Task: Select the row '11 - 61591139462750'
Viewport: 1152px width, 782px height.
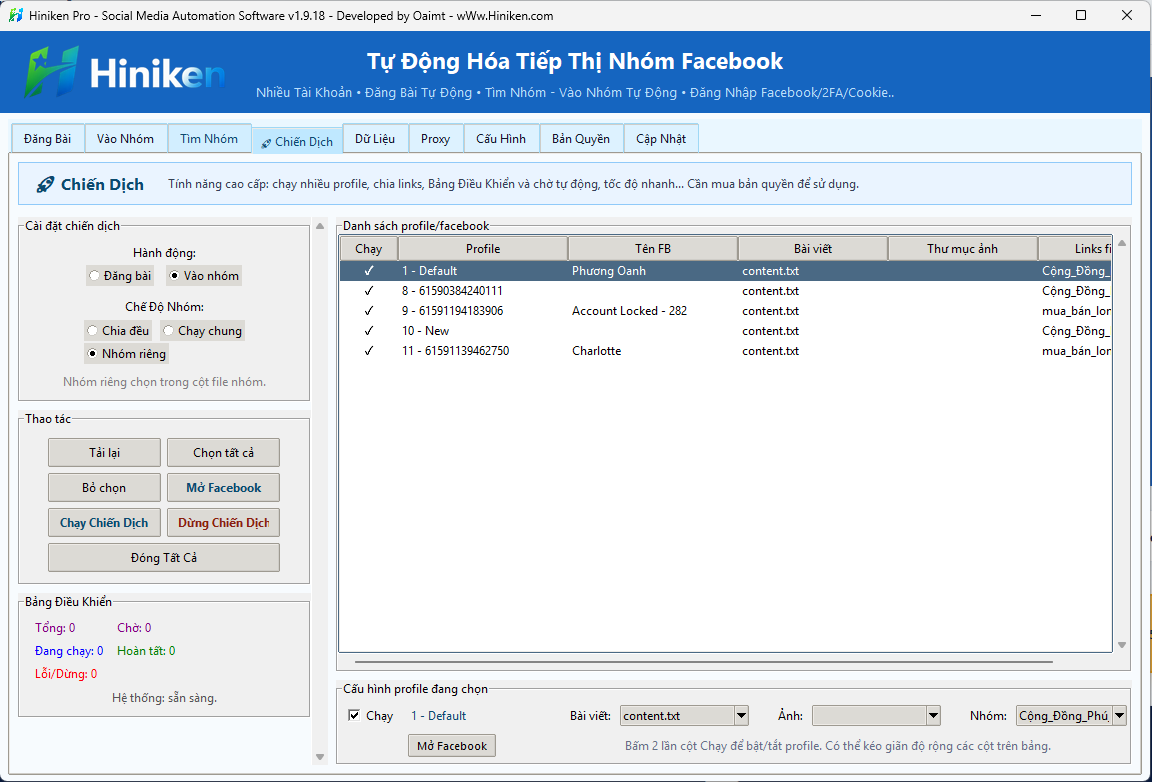Action: tap(726, 351)
